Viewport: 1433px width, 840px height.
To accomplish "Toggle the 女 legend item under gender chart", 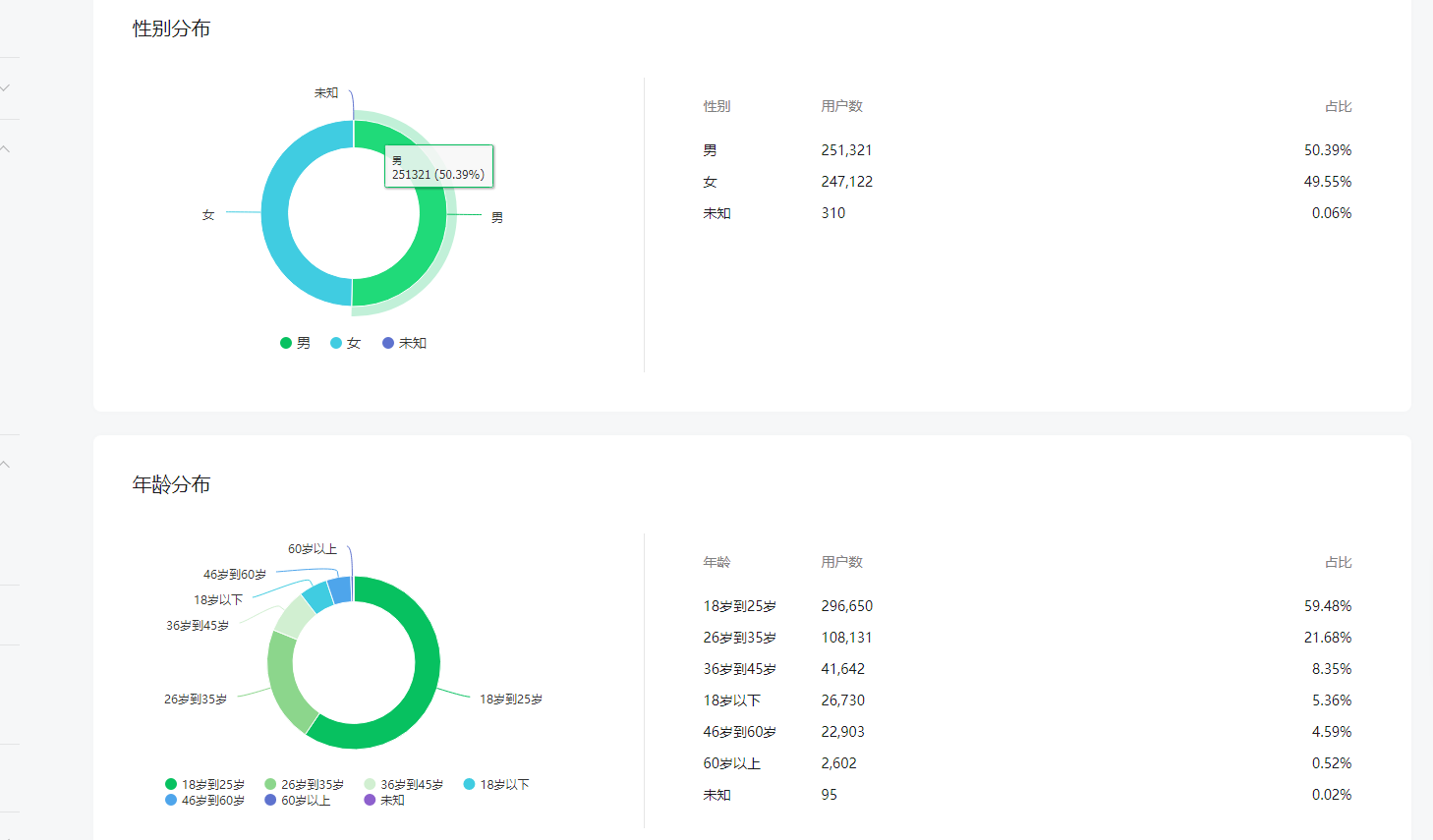I will (x=346, y=343).
